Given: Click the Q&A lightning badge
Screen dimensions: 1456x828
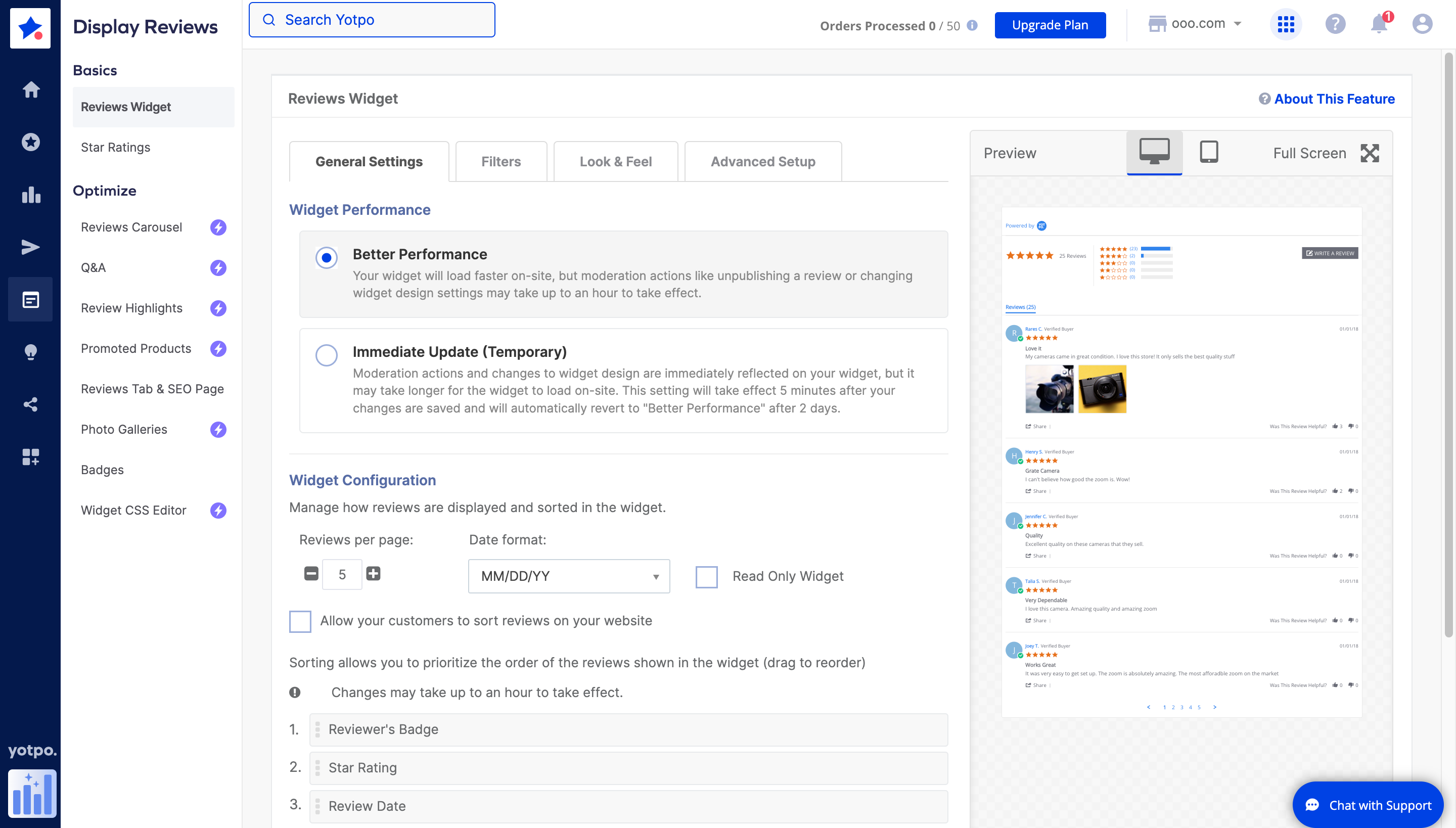Looking at the screenshot, I should pos(218,268).
